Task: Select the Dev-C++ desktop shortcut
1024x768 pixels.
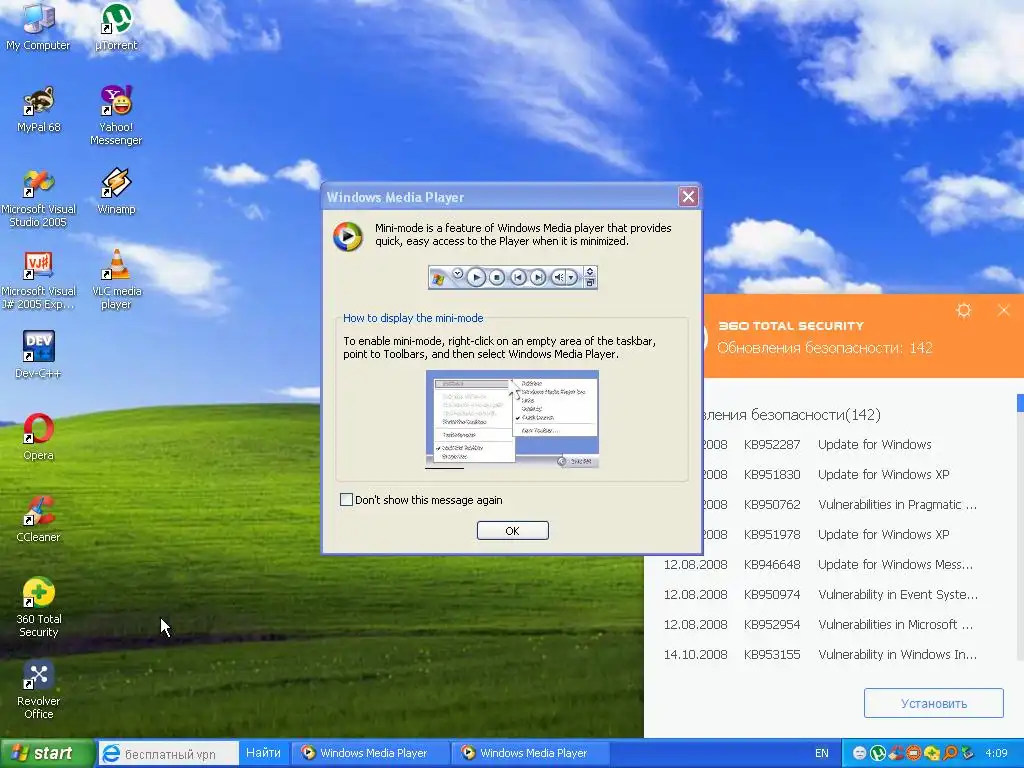Action: [x=39, y=355]
